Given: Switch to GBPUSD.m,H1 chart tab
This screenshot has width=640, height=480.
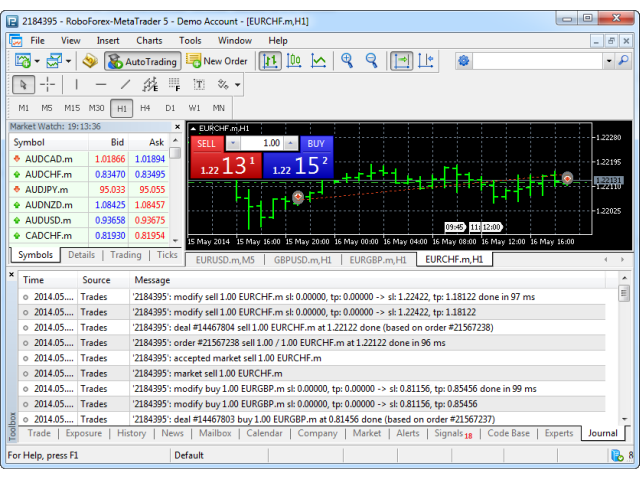Looking at the screenshot, I should click(x=302, y=260).
